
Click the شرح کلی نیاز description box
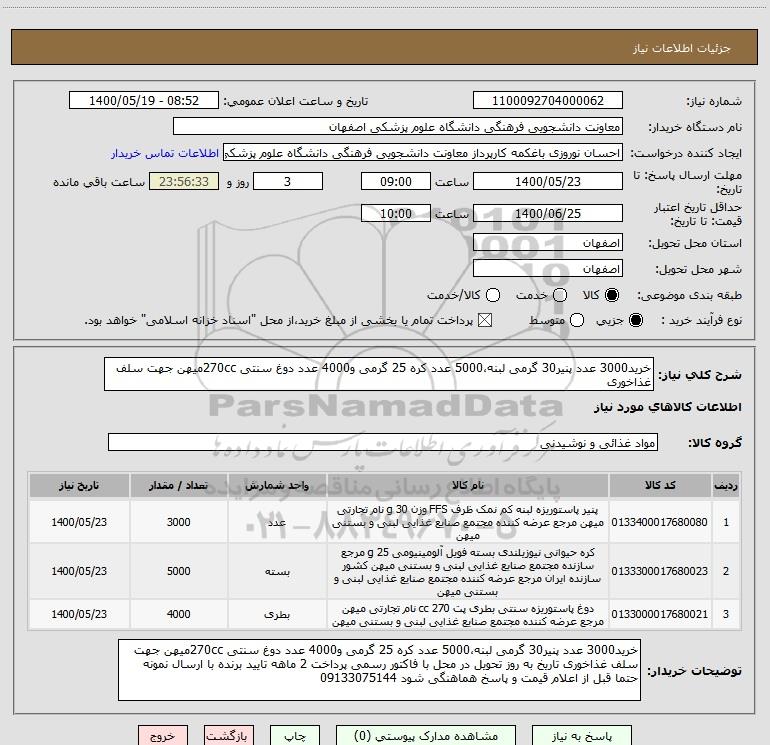tap(379, 374)
